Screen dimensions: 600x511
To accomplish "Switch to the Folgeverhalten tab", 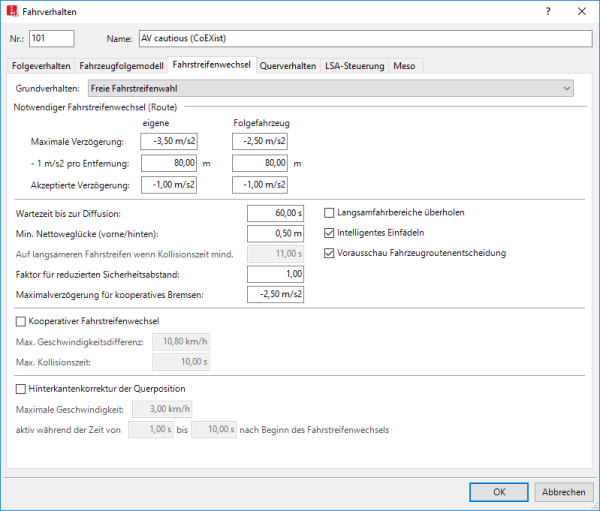I will [x=41, y=66].
